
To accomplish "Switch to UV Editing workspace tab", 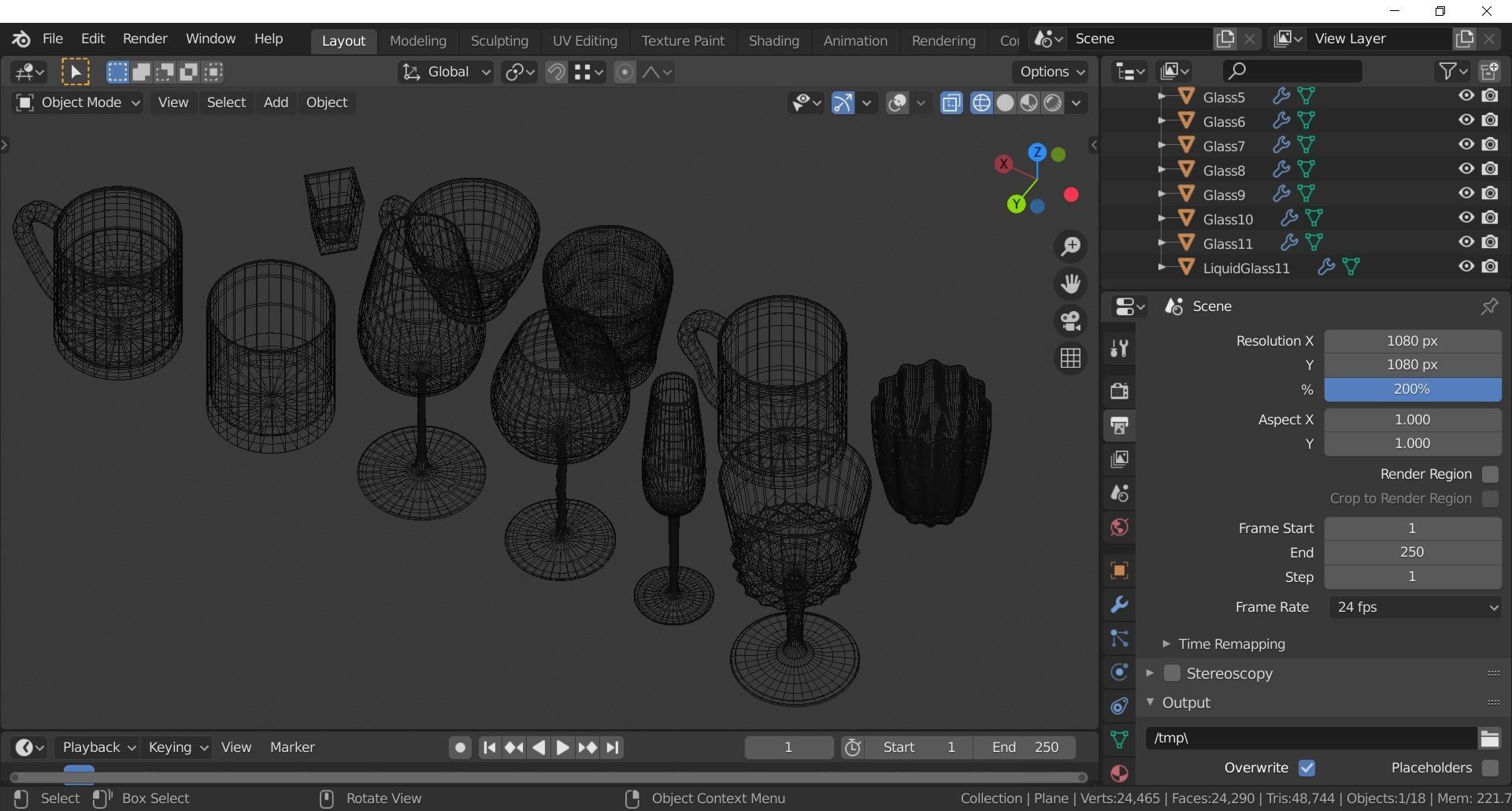I will pyautogui.click(x=584, y=41).
